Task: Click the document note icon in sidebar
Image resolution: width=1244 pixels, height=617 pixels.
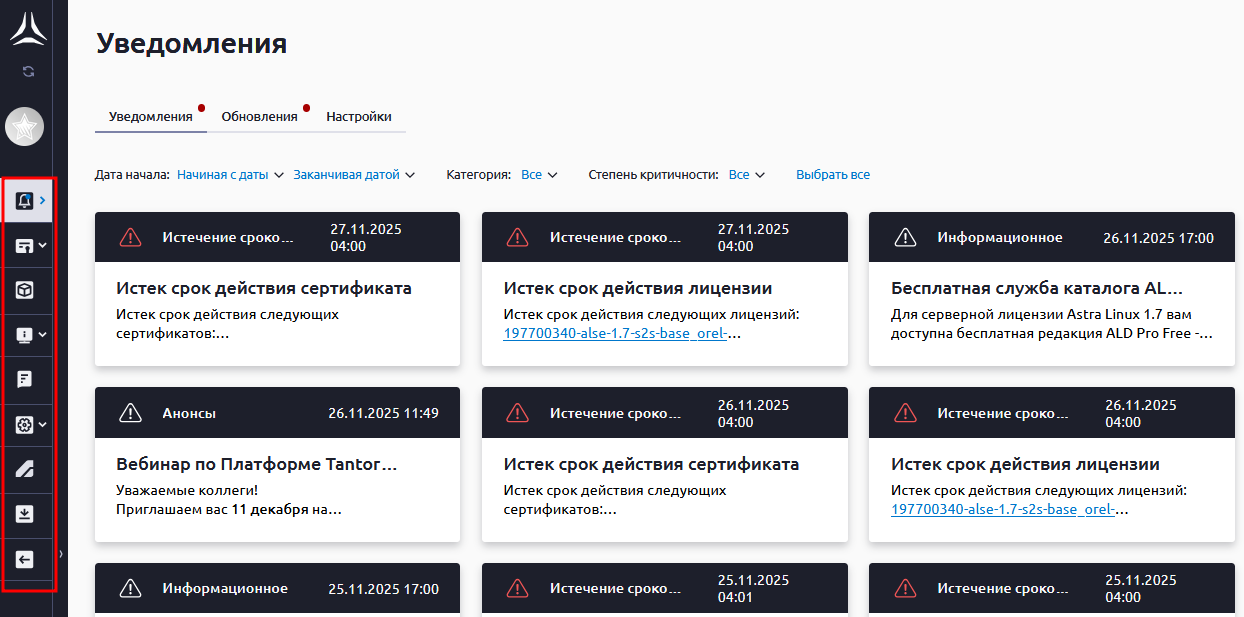Action: [x=25, y=379]
